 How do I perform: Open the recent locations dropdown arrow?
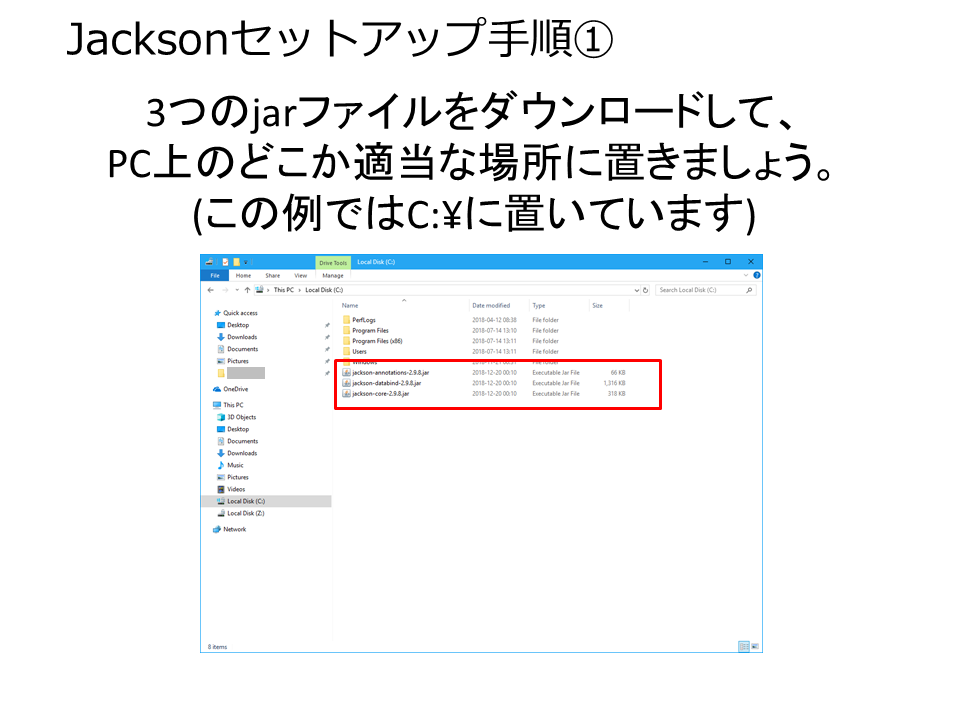click(x=237, y=290)
